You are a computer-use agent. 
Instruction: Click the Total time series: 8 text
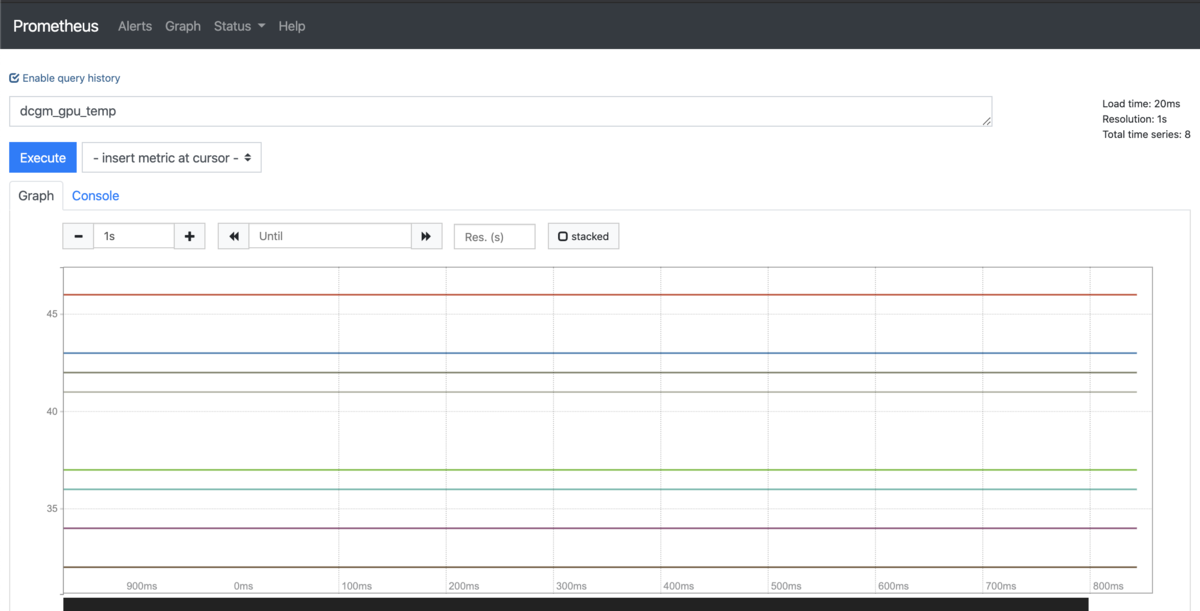[1146, 134]
